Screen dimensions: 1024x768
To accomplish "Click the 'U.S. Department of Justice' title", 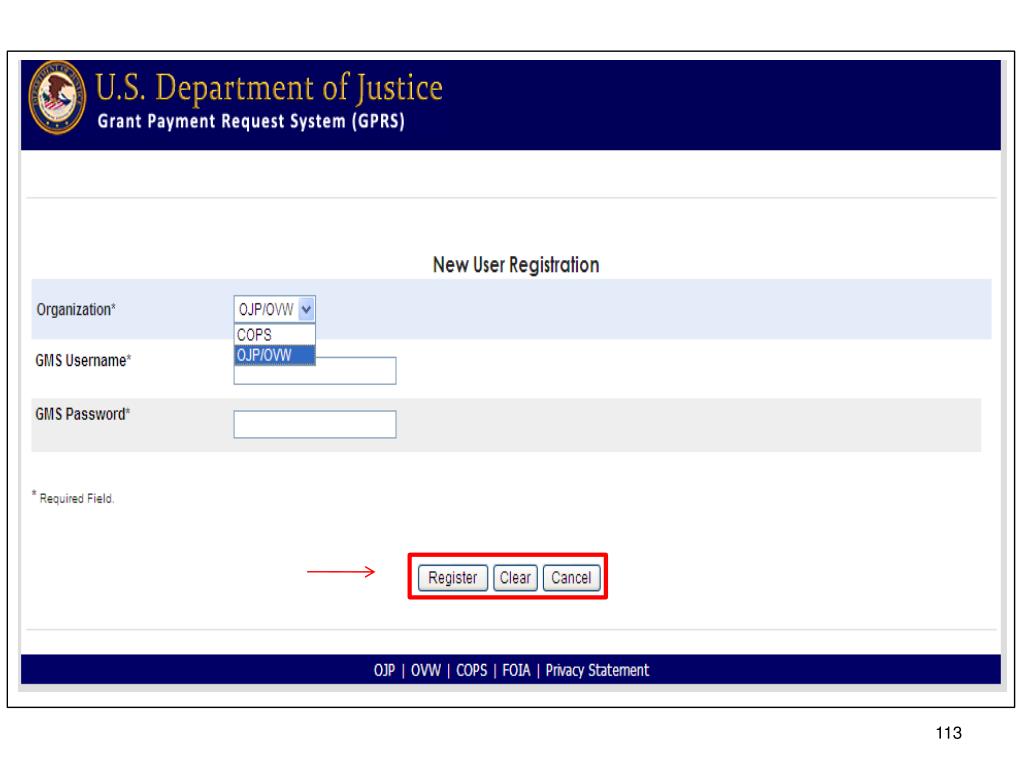I will (x=269, y=88).
